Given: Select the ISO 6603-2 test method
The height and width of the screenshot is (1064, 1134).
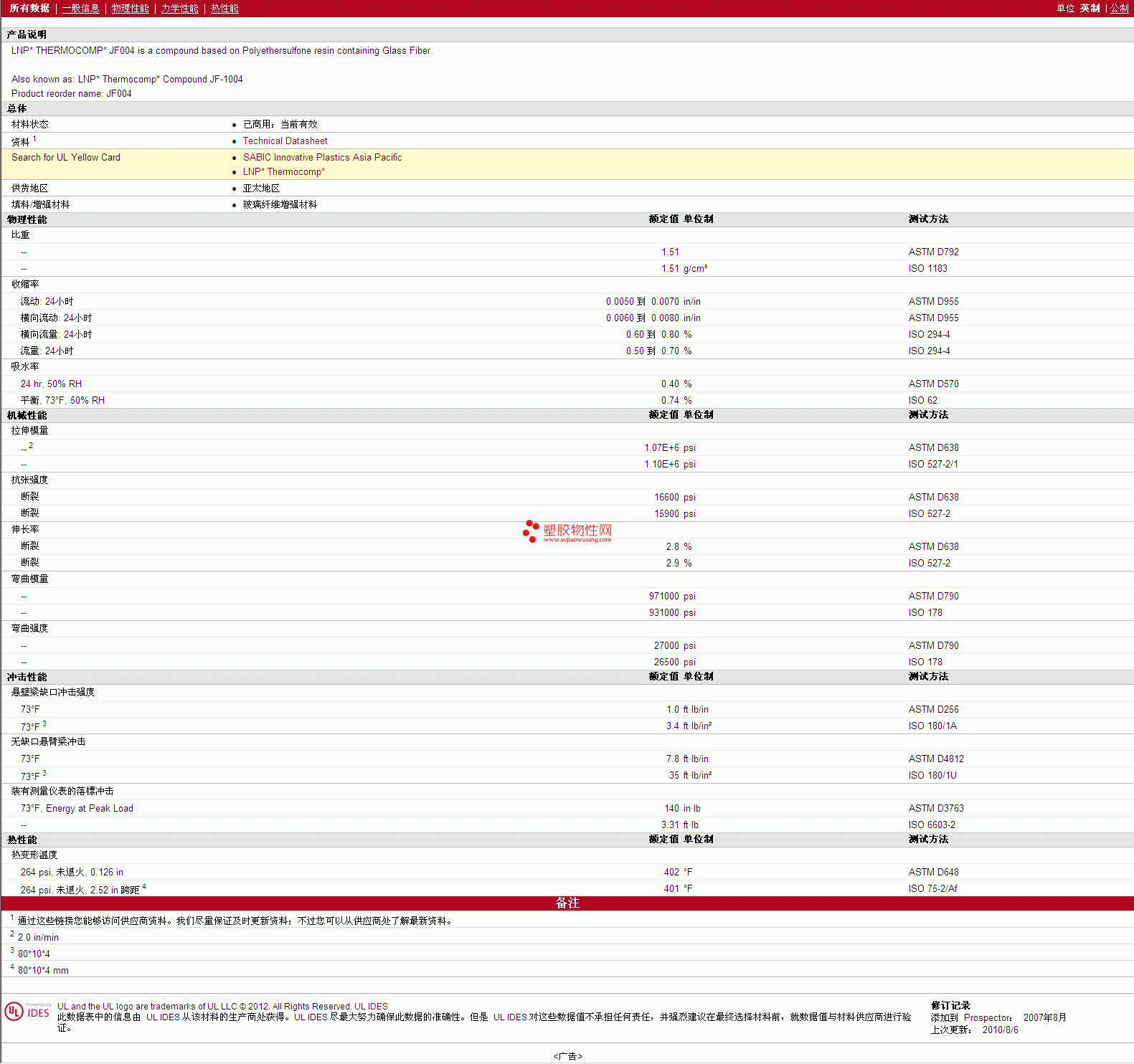Looking at the screenshot, I should (932, 825).
